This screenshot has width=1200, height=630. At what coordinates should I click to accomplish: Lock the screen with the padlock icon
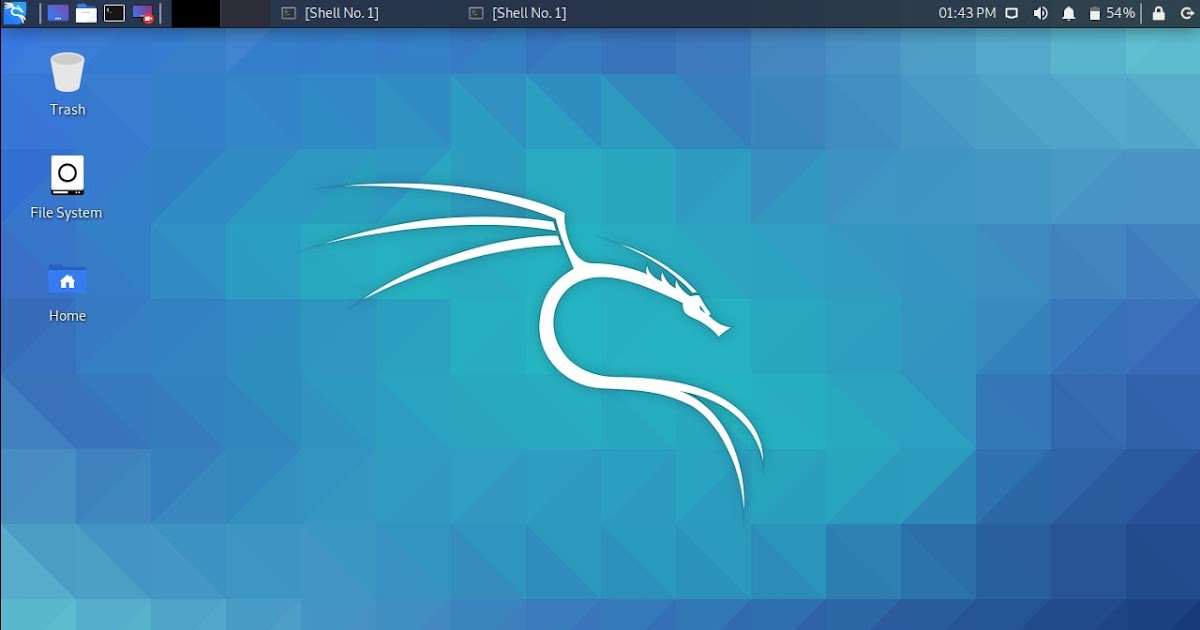coord(1159,13)
